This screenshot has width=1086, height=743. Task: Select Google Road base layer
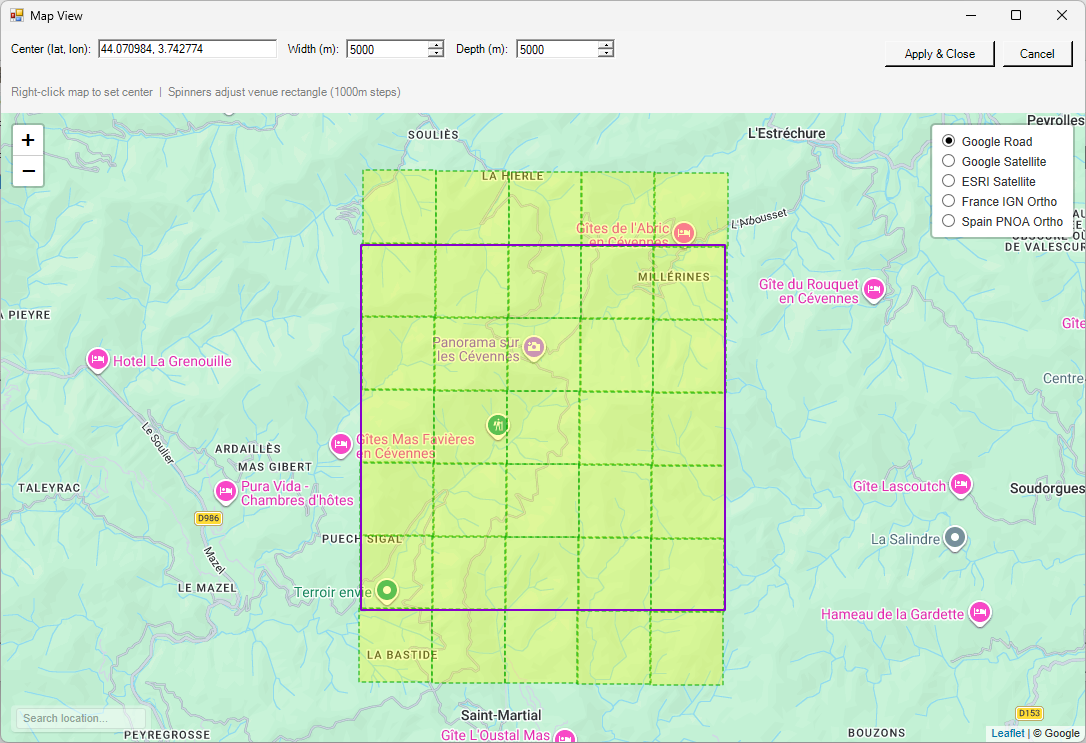pos(949,141)
